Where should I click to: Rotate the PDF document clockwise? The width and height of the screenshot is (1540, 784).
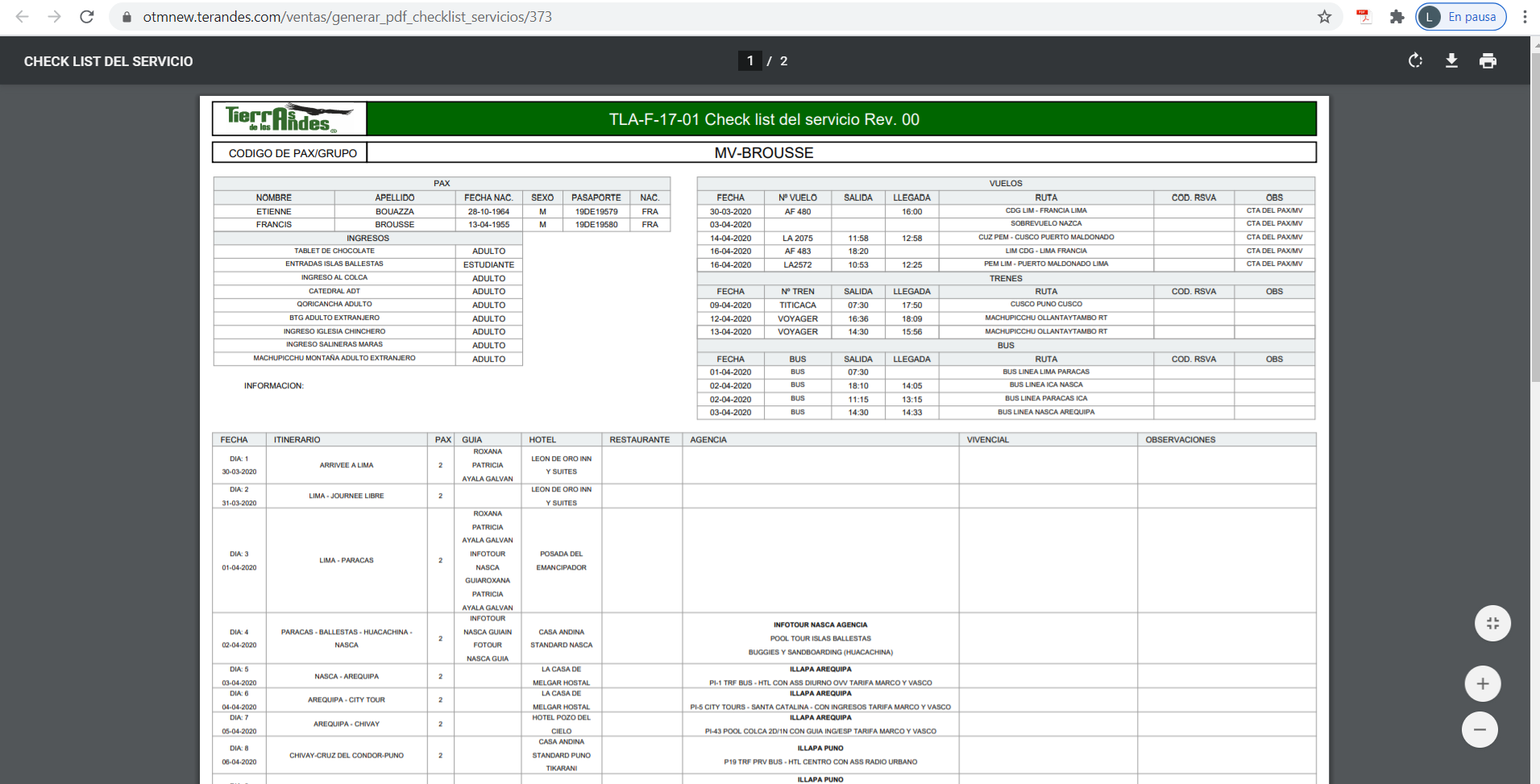[1415, 60]
